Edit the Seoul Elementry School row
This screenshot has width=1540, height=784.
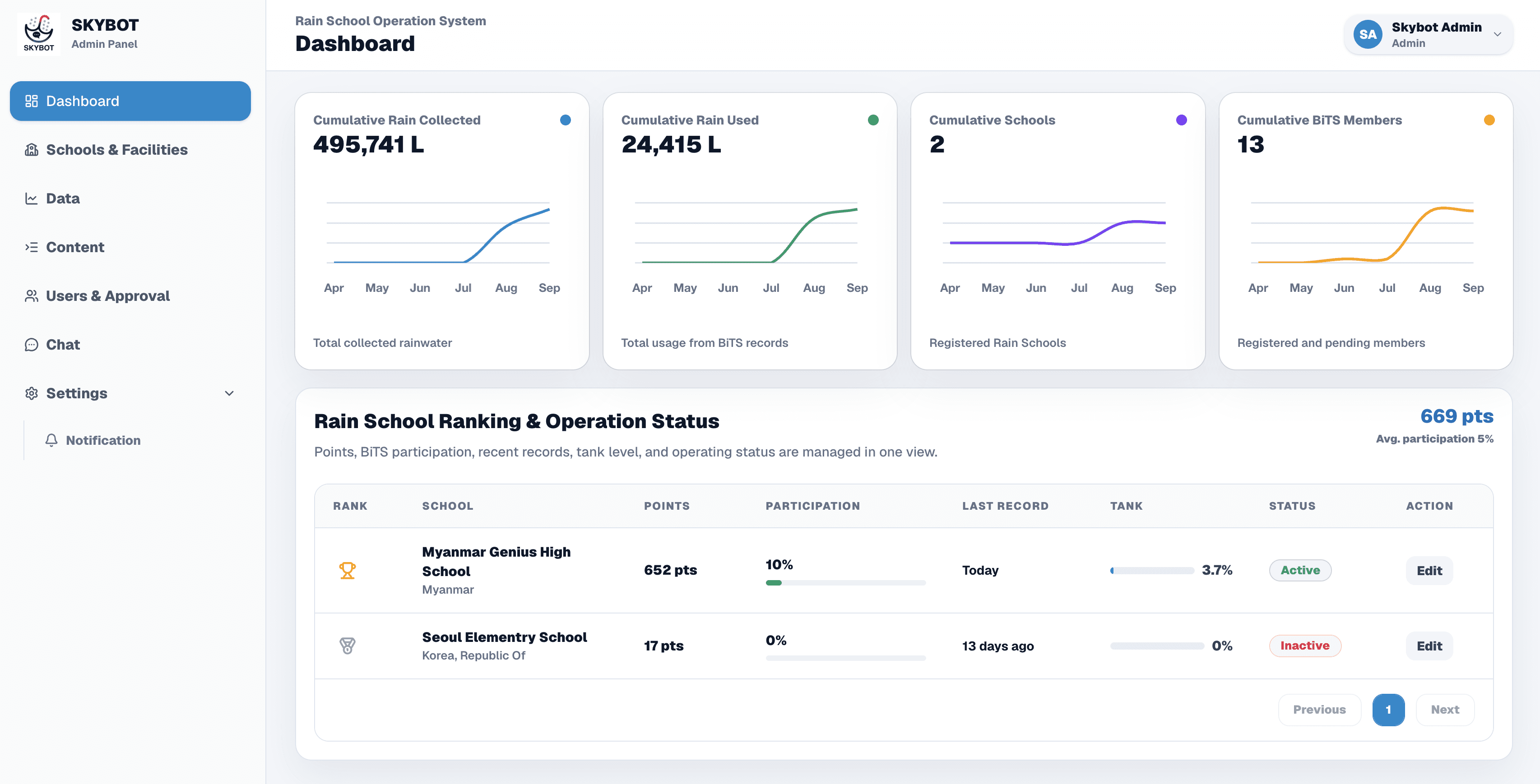pos(1429,646)
